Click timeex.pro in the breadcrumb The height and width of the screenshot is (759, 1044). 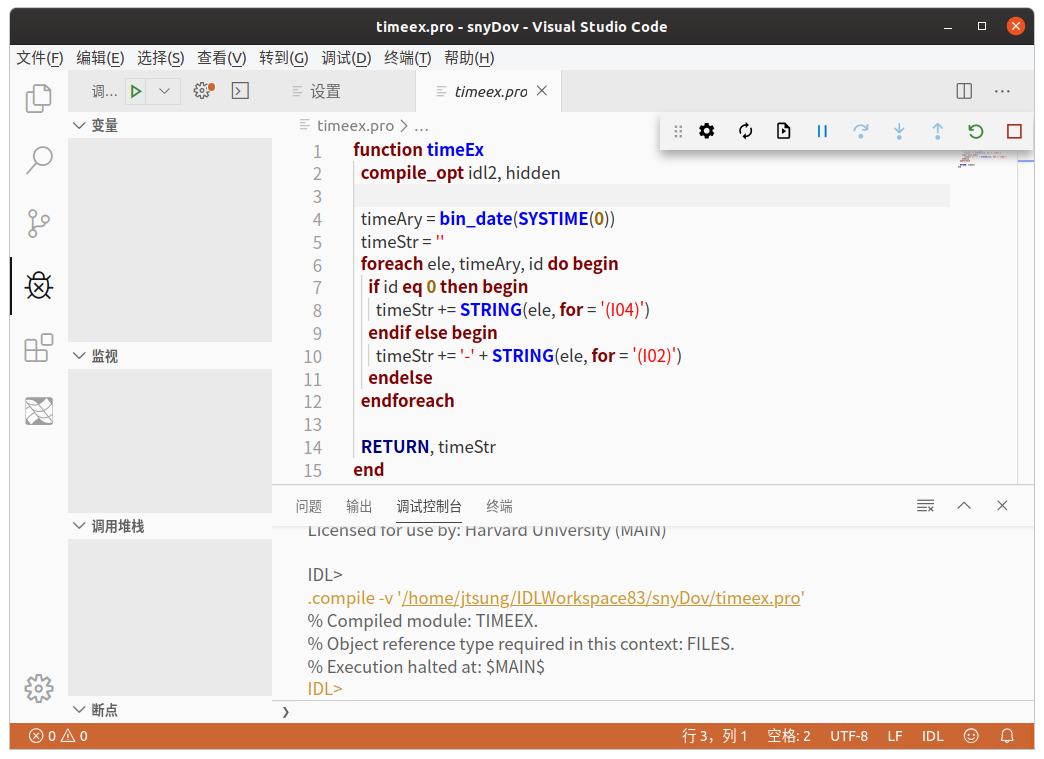tap(355, 125)
